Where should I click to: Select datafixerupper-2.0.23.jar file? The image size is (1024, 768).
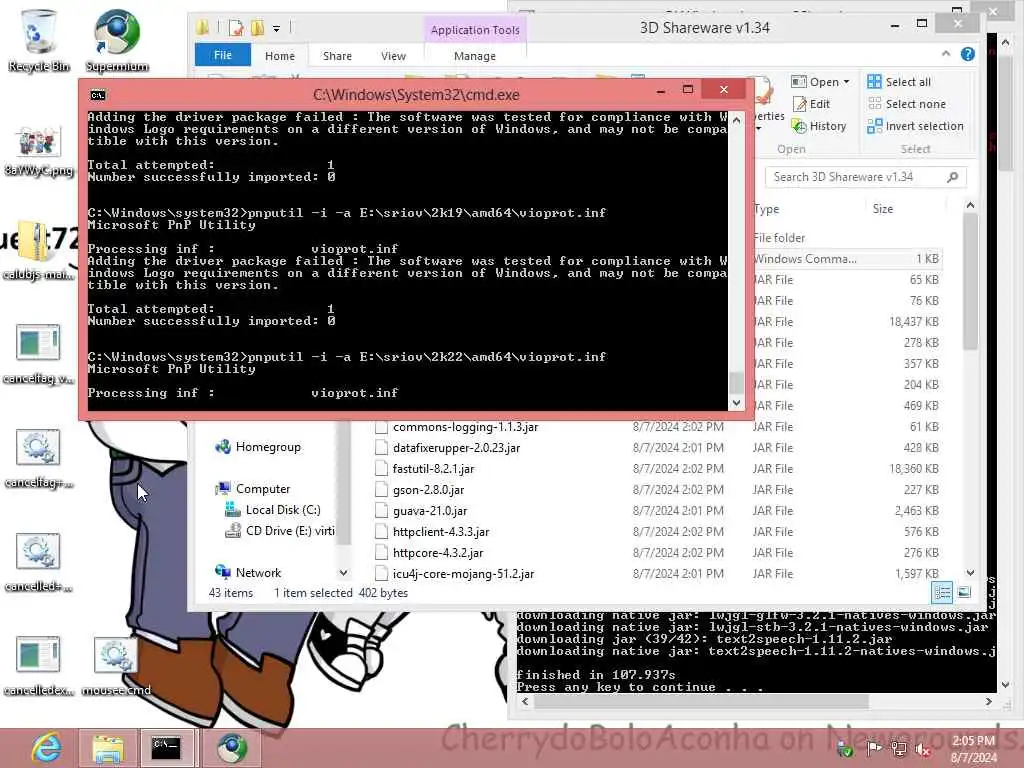(456, 448)
